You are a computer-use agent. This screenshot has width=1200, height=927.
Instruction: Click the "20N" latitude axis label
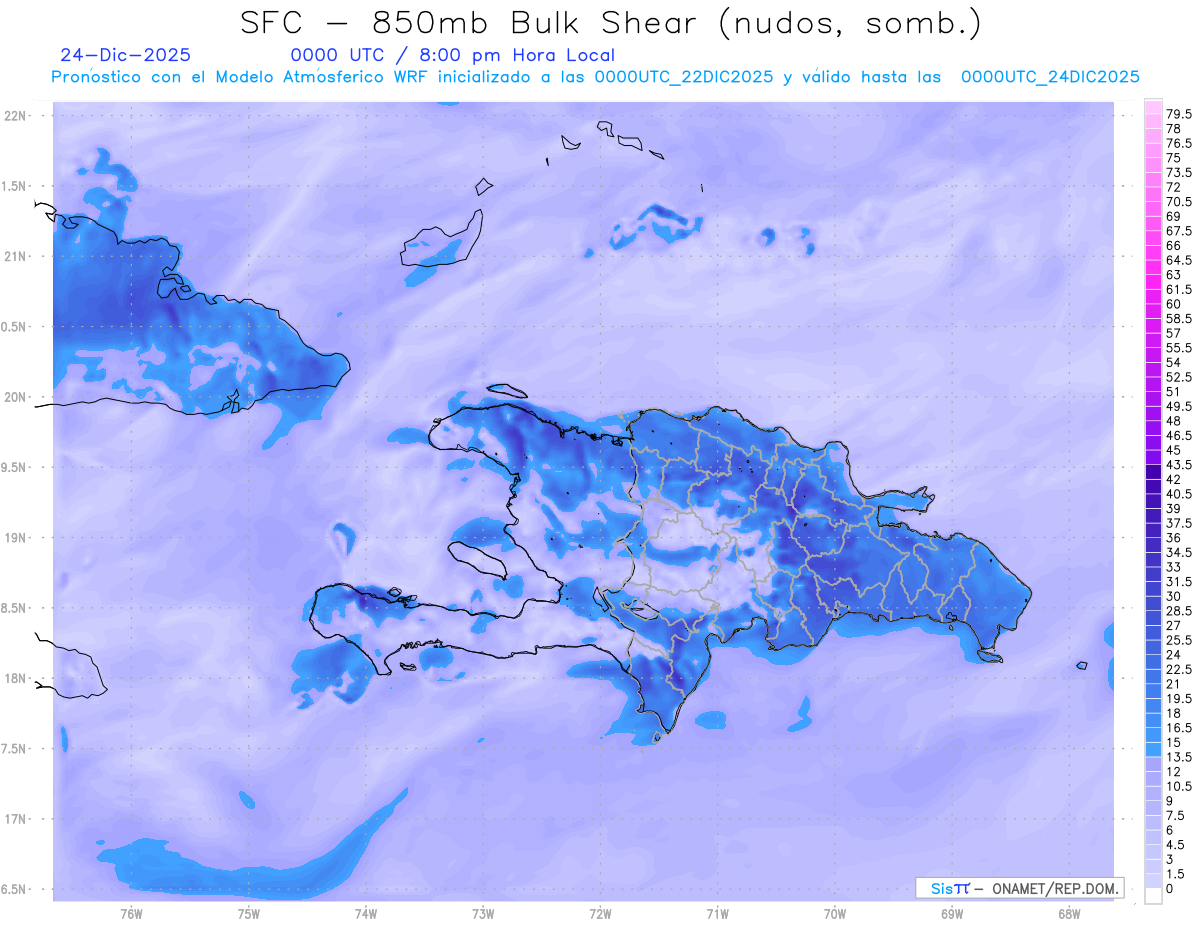click(x=17, y=397)
